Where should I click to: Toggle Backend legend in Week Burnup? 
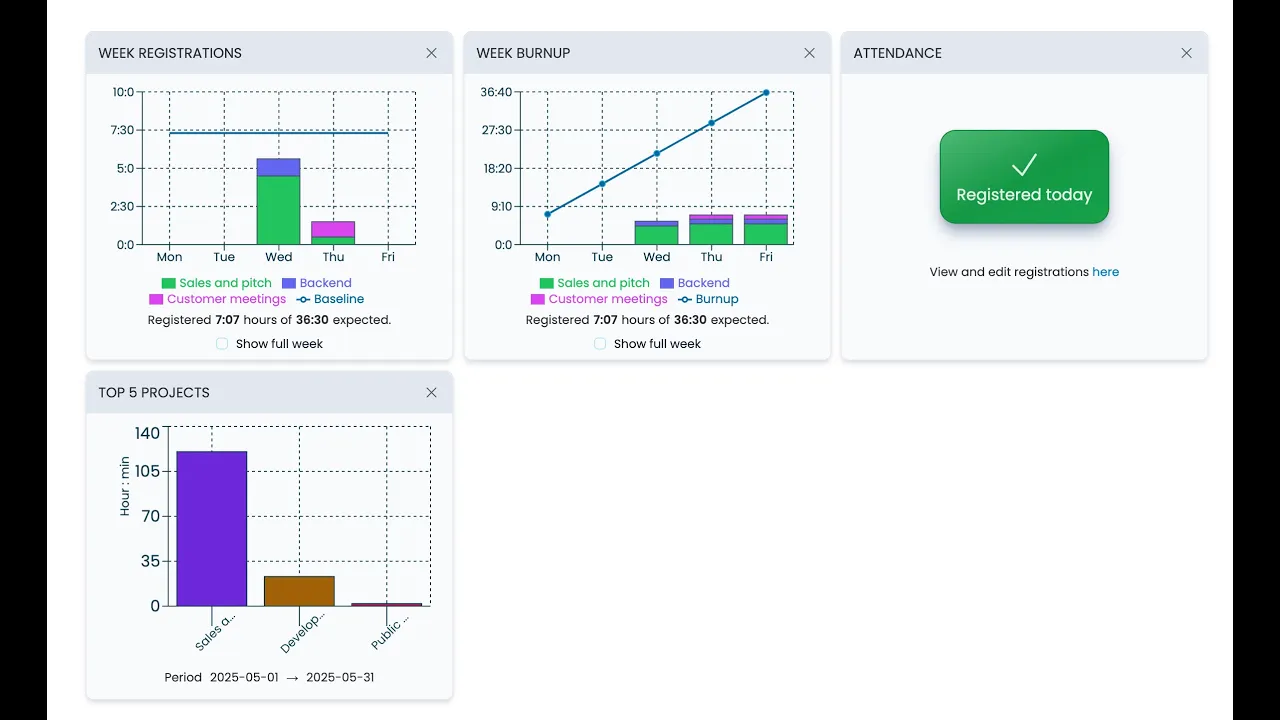coord(694,283)
